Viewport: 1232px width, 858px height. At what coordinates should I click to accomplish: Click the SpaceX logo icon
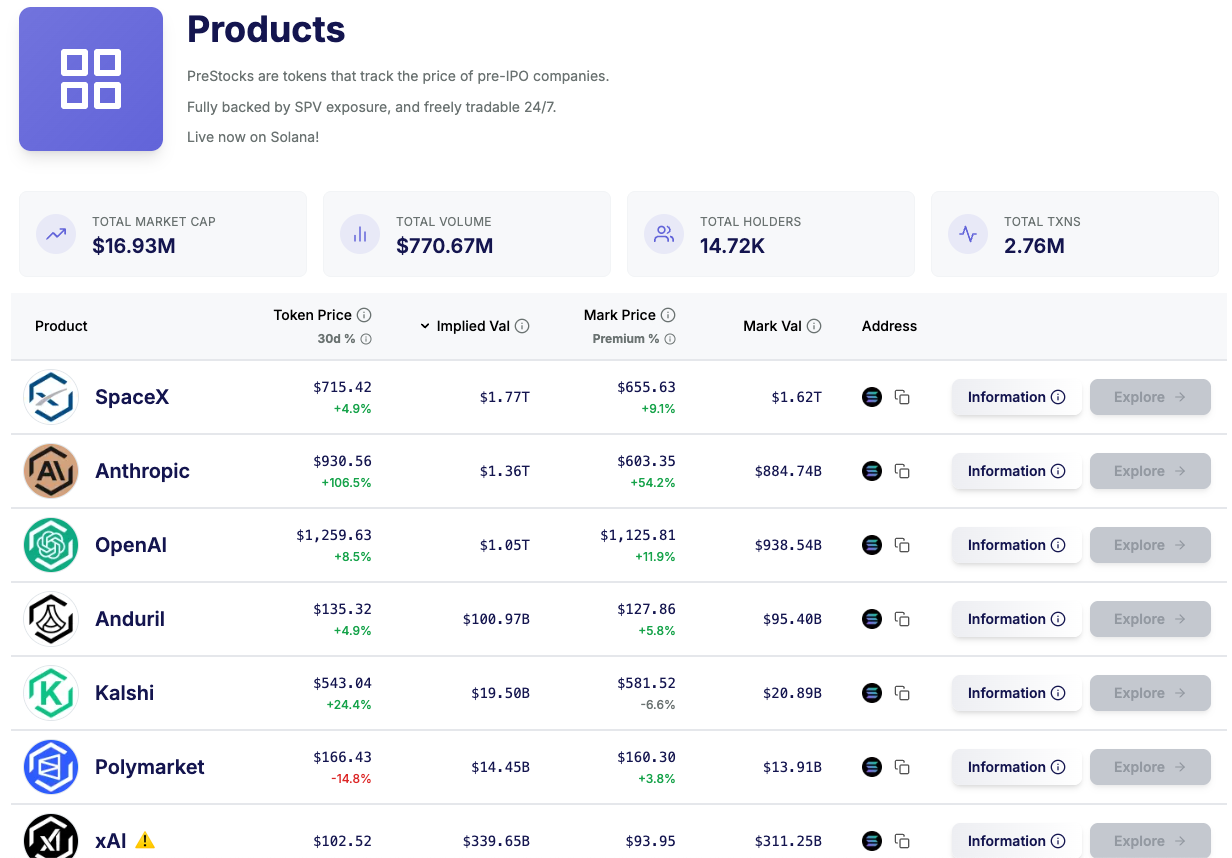pos(50,397)
